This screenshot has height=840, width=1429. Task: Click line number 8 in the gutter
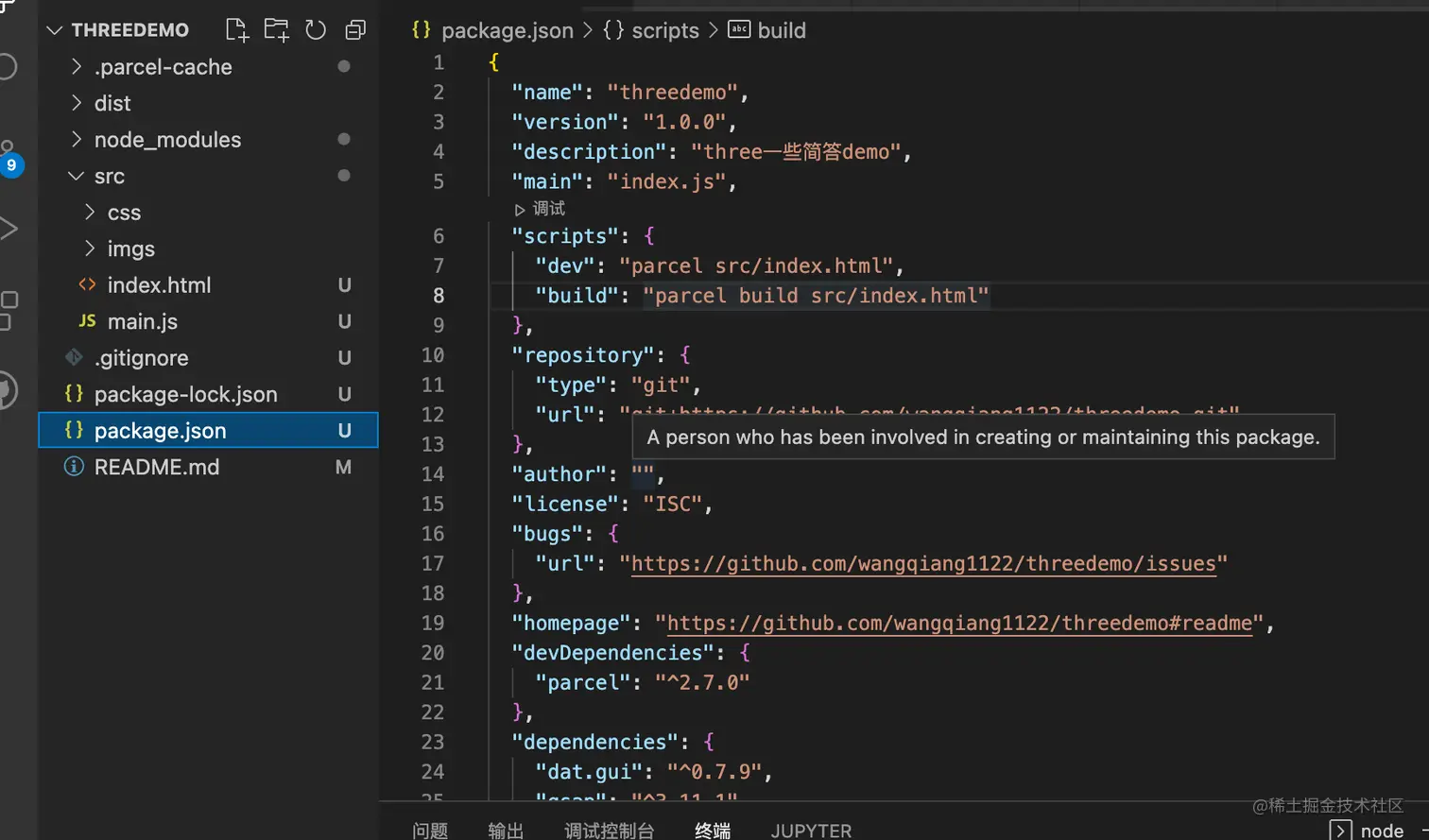pos(439,296)
